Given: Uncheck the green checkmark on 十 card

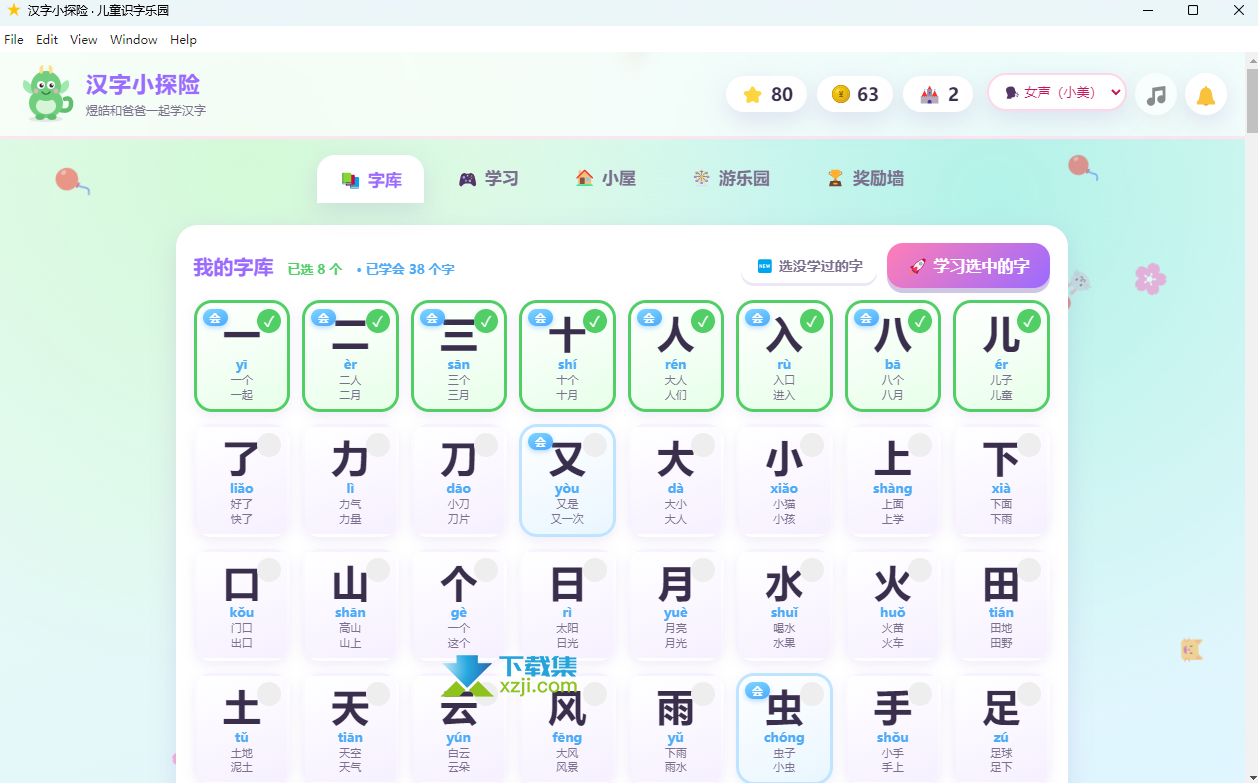Looking at the screenshot, I should click(x=595, y=321).
